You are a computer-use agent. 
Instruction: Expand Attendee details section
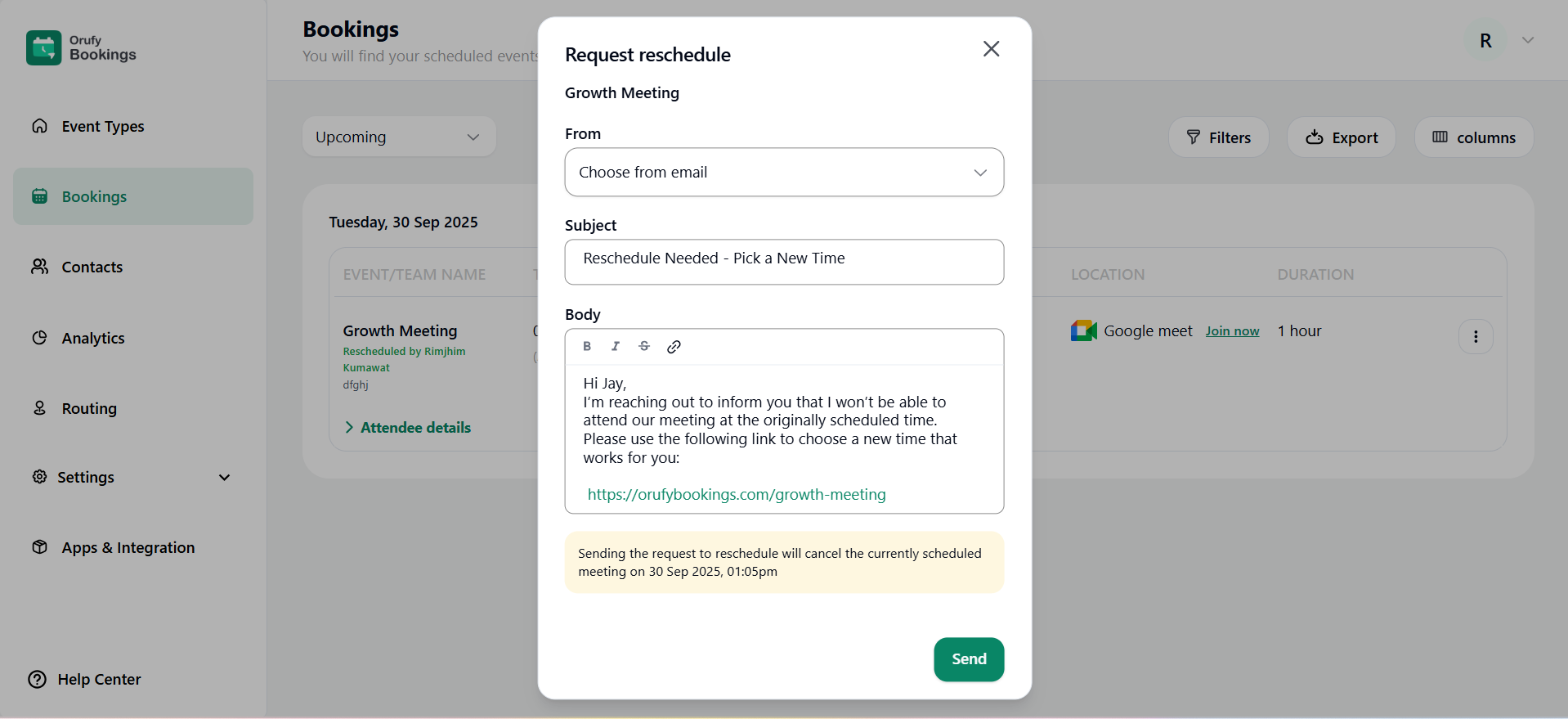coord(408,428)
